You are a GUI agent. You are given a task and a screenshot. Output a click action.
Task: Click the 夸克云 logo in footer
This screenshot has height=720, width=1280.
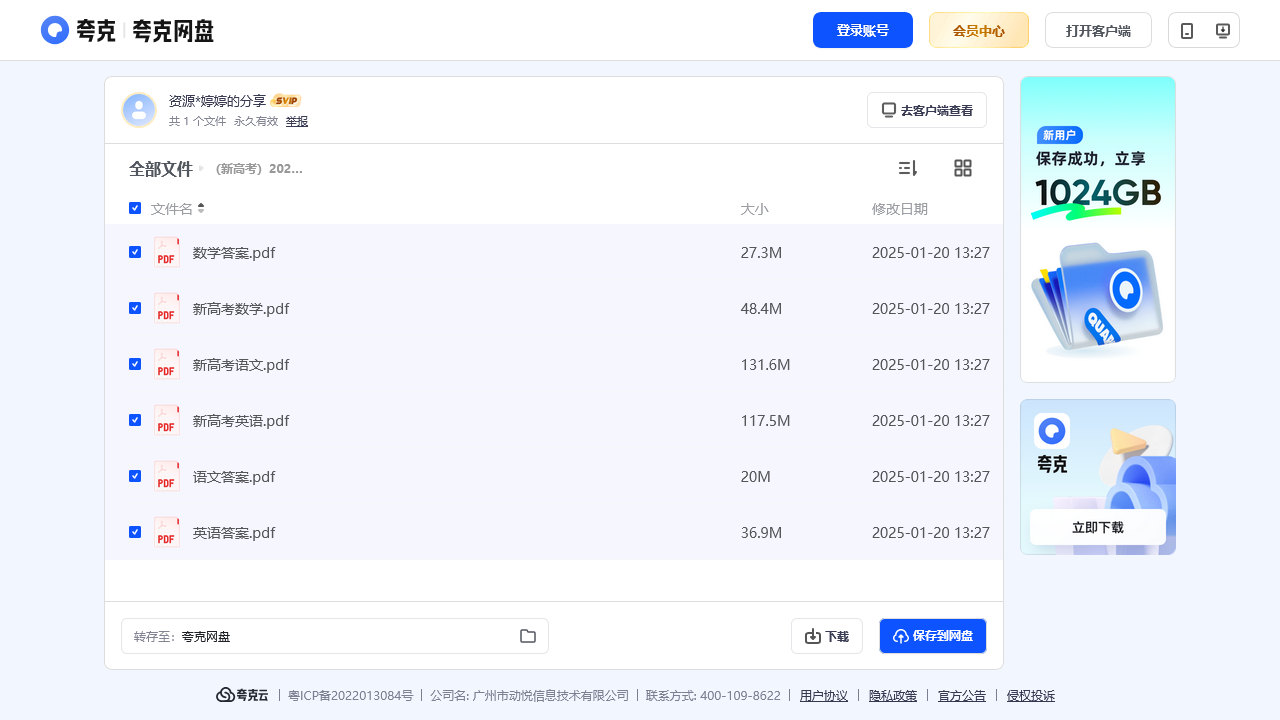[242, 695]
